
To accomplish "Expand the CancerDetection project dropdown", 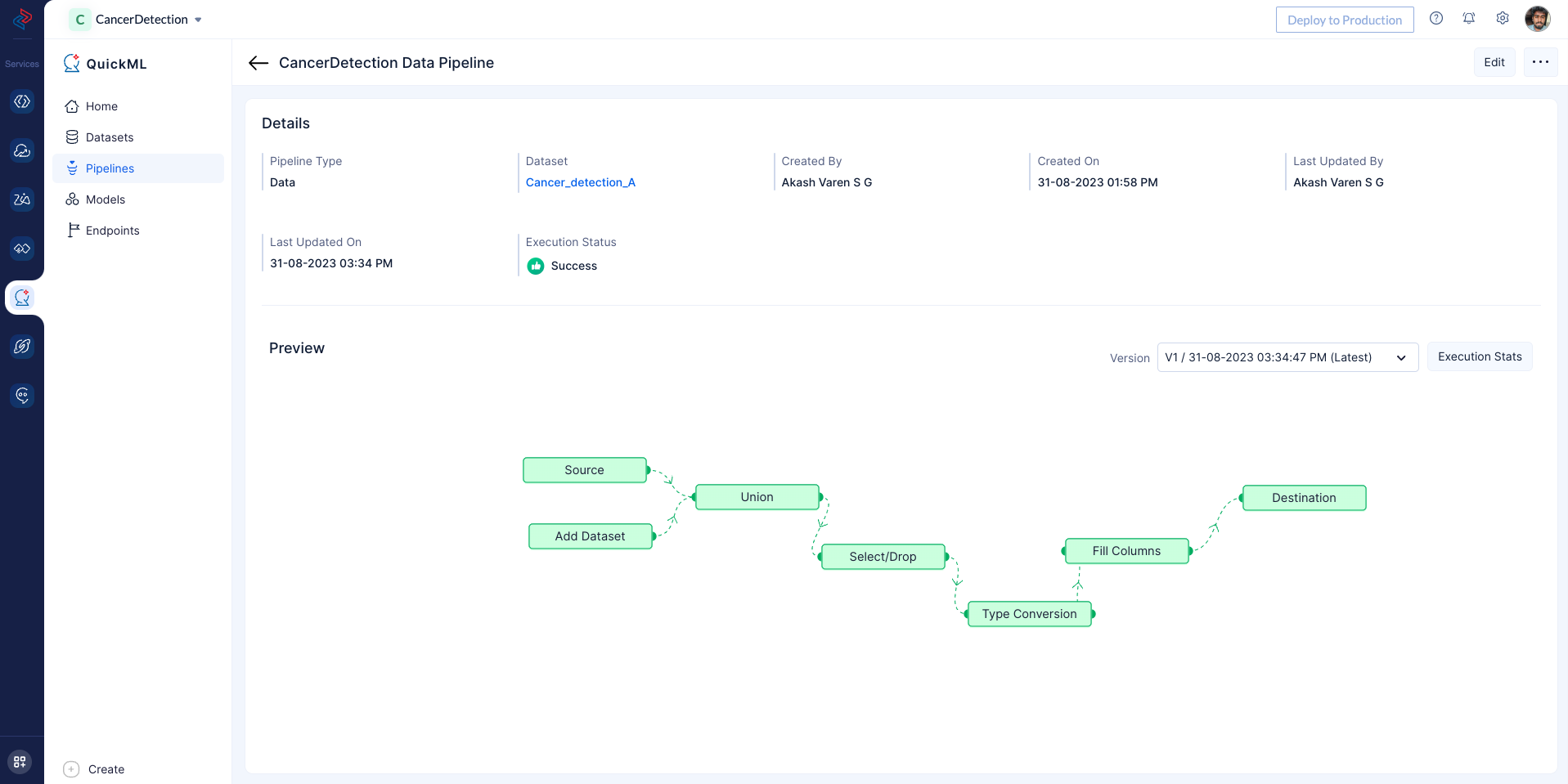I will [198, 20].
